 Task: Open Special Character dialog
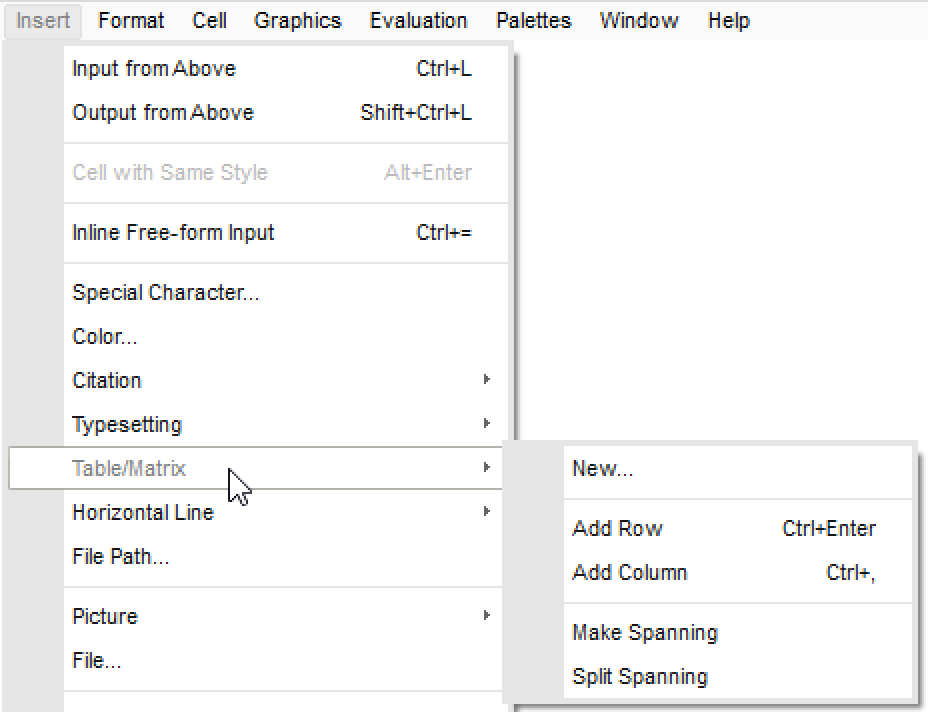166,293
